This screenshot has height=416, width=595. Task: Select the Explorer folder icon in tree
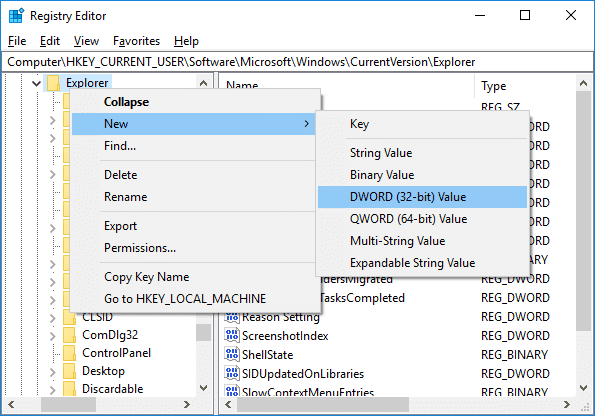pyautogui.click(x=53, y=83)
